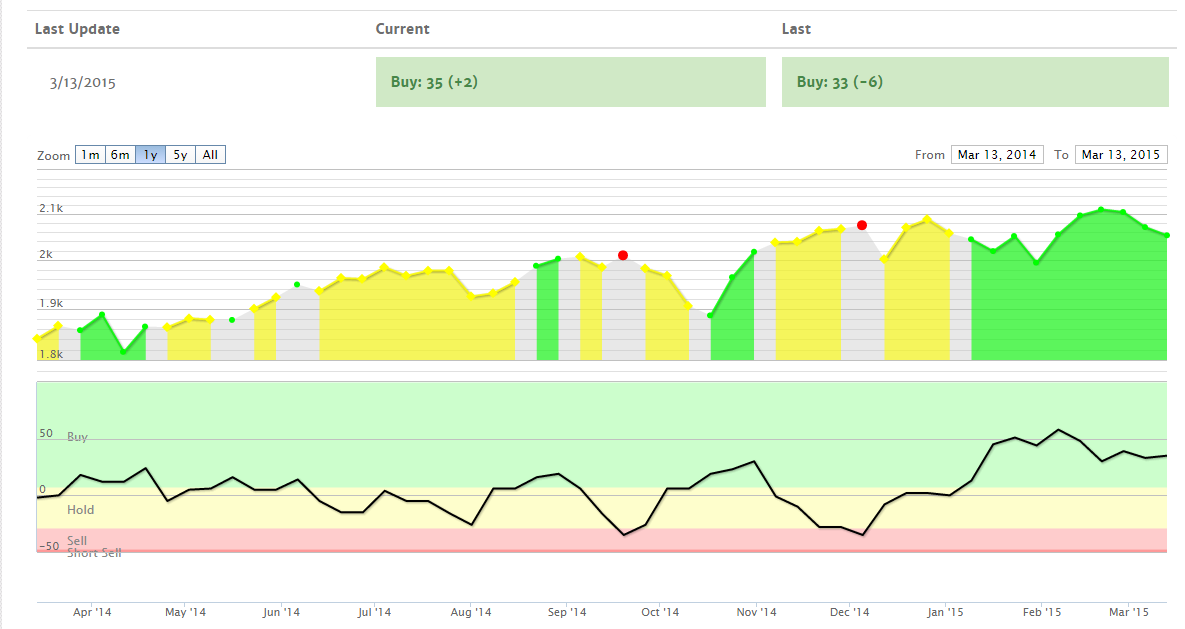Select the 1y zoom range
1185x629 pixels.
150,155
